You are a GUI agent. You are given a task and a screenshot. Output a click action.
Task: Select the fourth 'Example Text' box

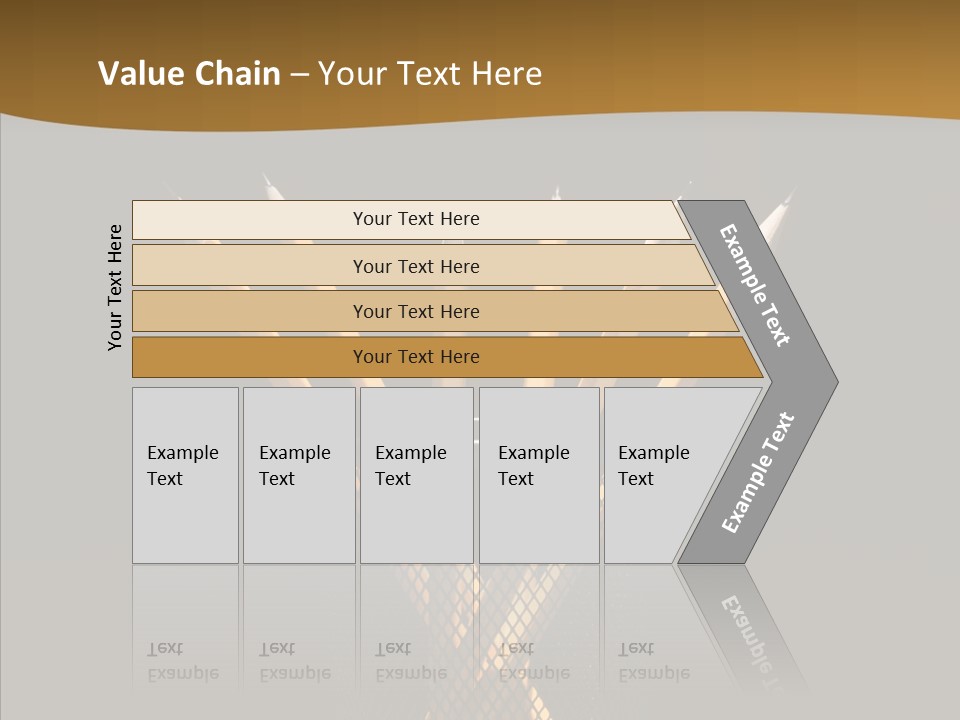click(x=538, y=475)
